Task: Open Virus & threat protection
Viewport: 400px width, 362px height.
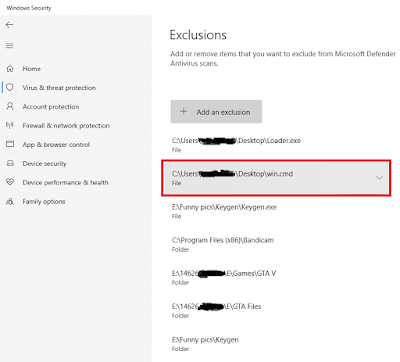Action: (x=59, y=88)
